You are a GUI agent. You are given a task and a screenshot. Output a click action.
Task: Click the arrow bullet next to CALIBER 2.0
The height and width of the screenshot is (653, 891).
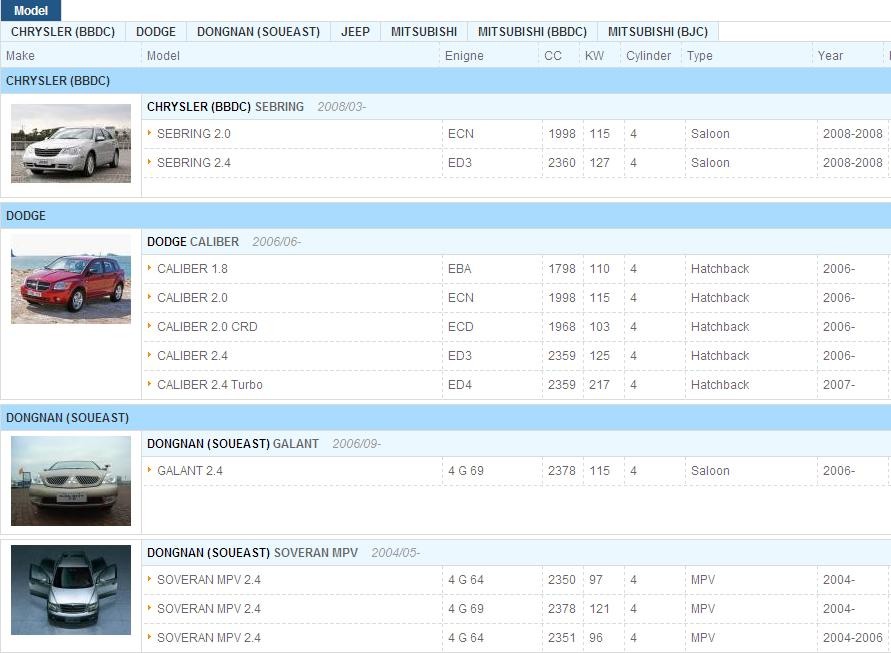click(x=150, y=297)
